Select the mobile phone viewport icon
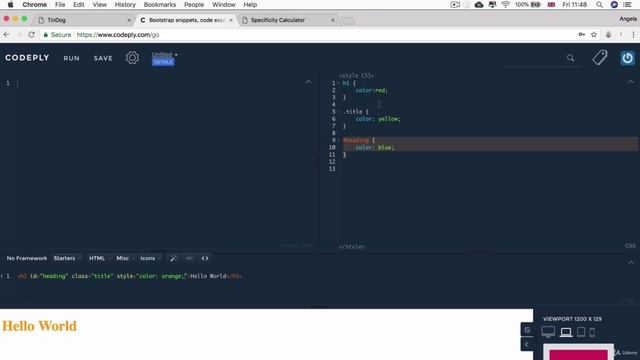The height and width of the screenshot is (360, 640). click(592, 332)
